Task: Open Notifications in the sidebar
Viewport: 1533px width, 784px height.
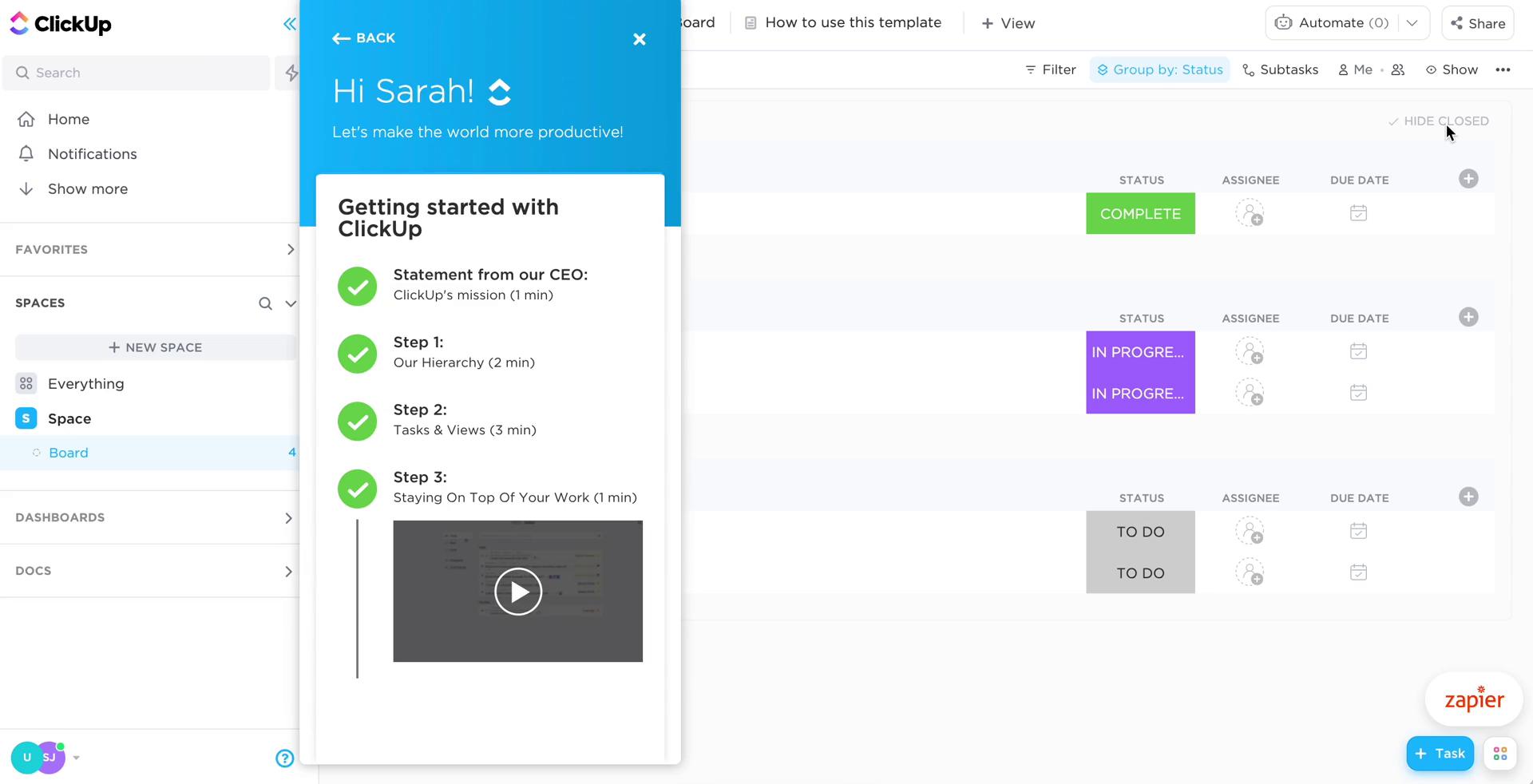Action: [93, 153]
